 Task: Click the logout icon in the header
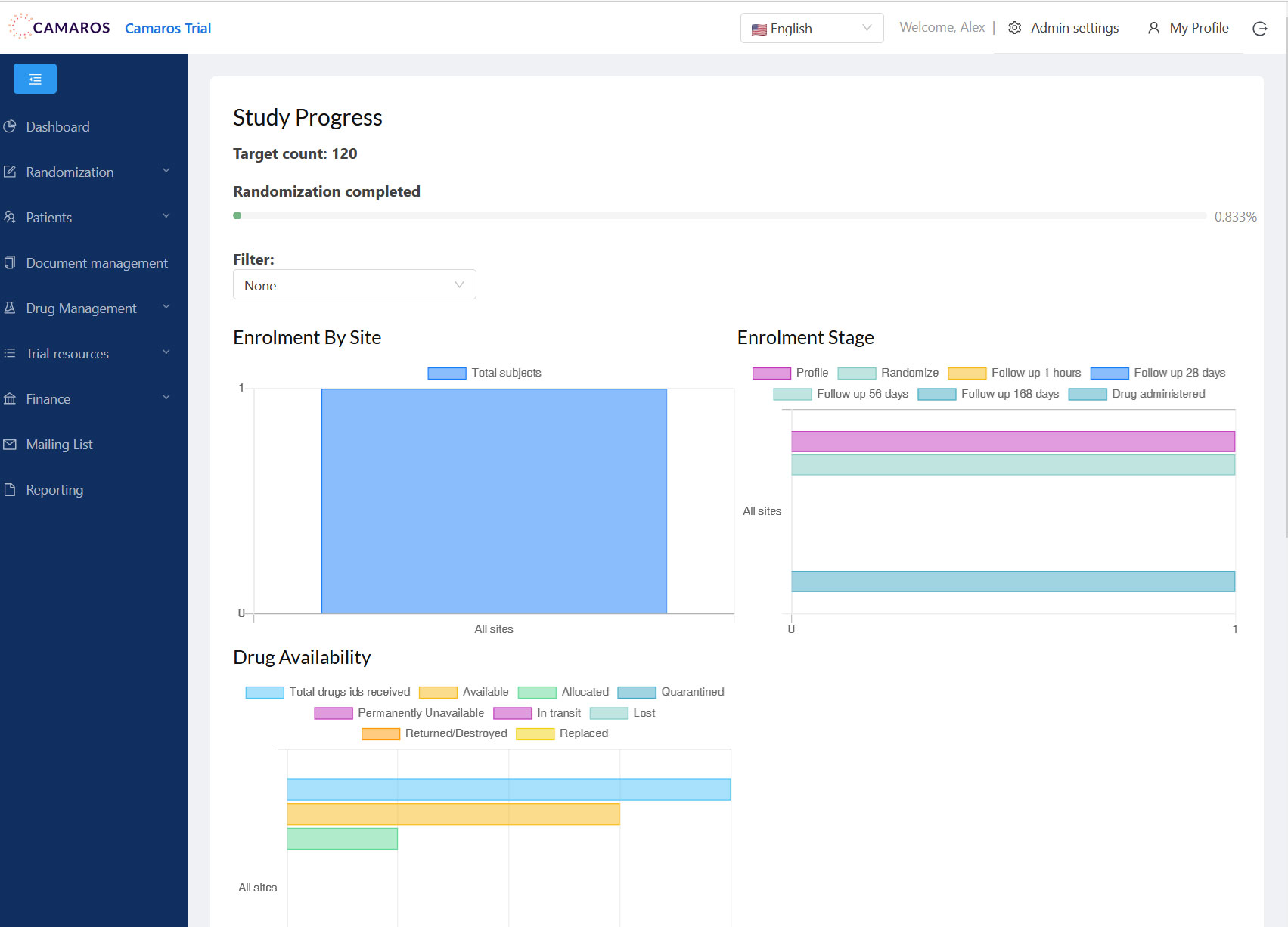pos(1259,29)
